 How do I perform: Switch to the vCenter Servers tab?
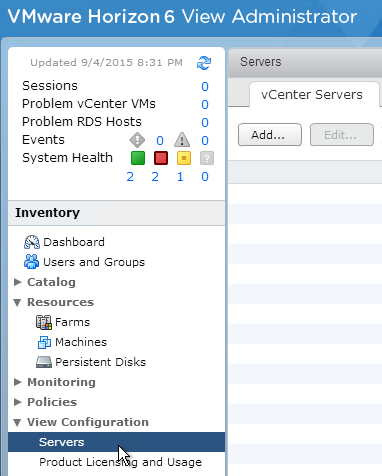pos(312,95)
